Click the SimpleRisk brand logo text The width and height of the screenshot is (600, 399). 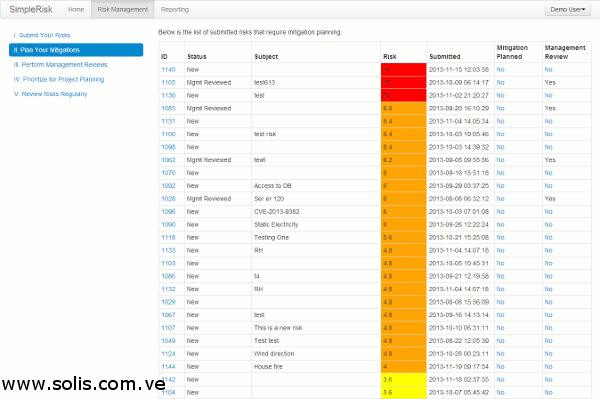click(31, 10)
